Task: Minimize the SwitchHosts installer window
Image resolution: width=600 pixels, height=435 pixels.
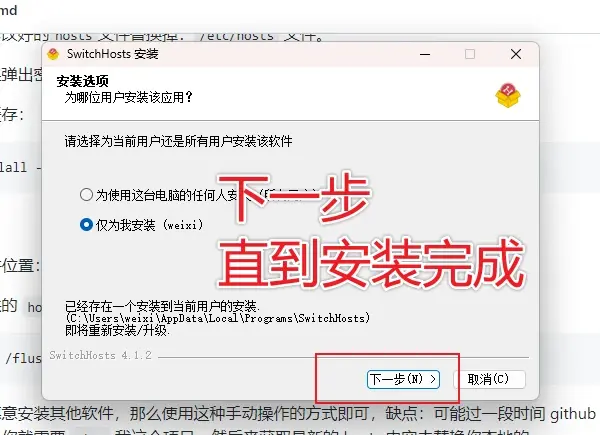Action: point(425,54)
